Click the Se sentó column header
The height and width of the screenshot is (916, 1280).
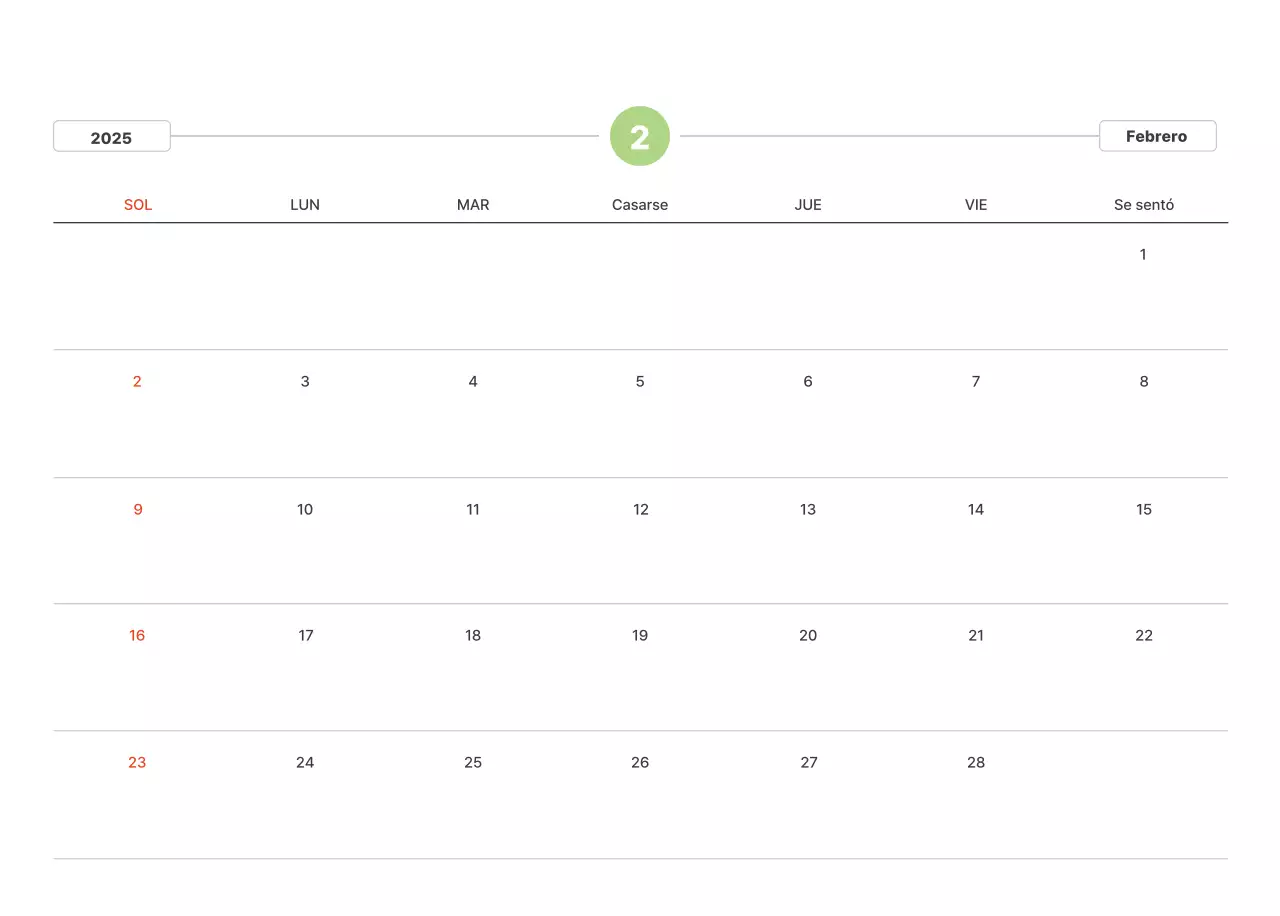pos(1144,205)
